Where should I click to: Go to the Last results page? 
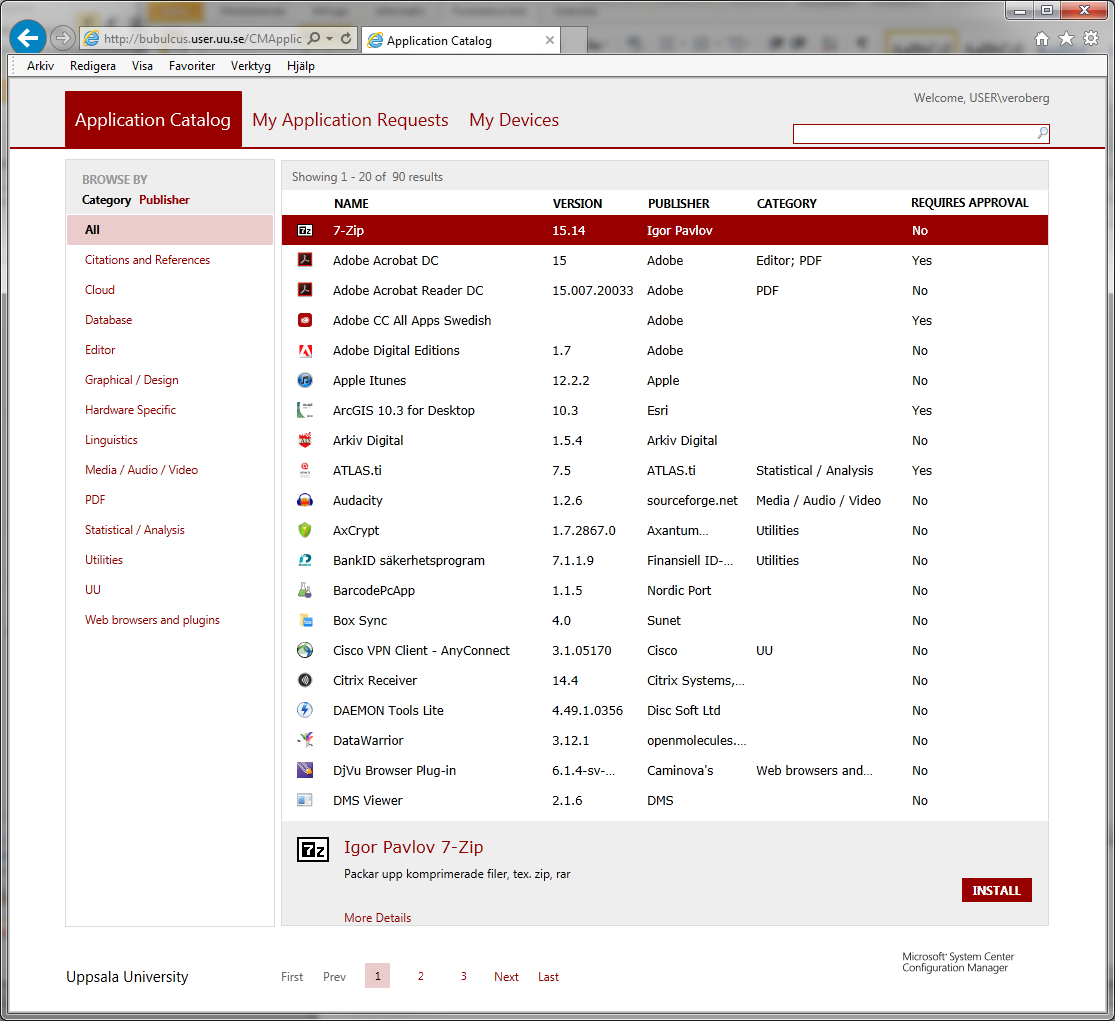pos(548,977)
